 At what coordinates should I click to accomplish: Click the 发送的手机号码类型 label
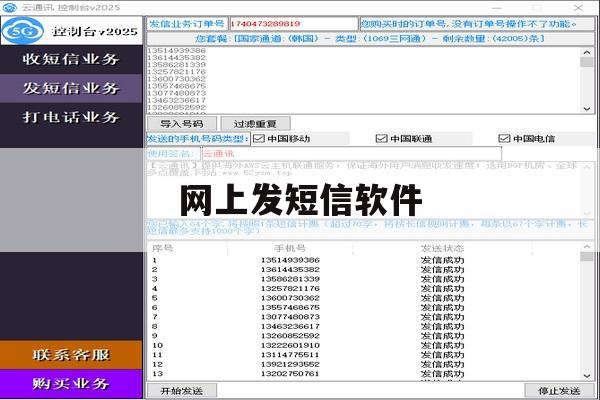198,139
